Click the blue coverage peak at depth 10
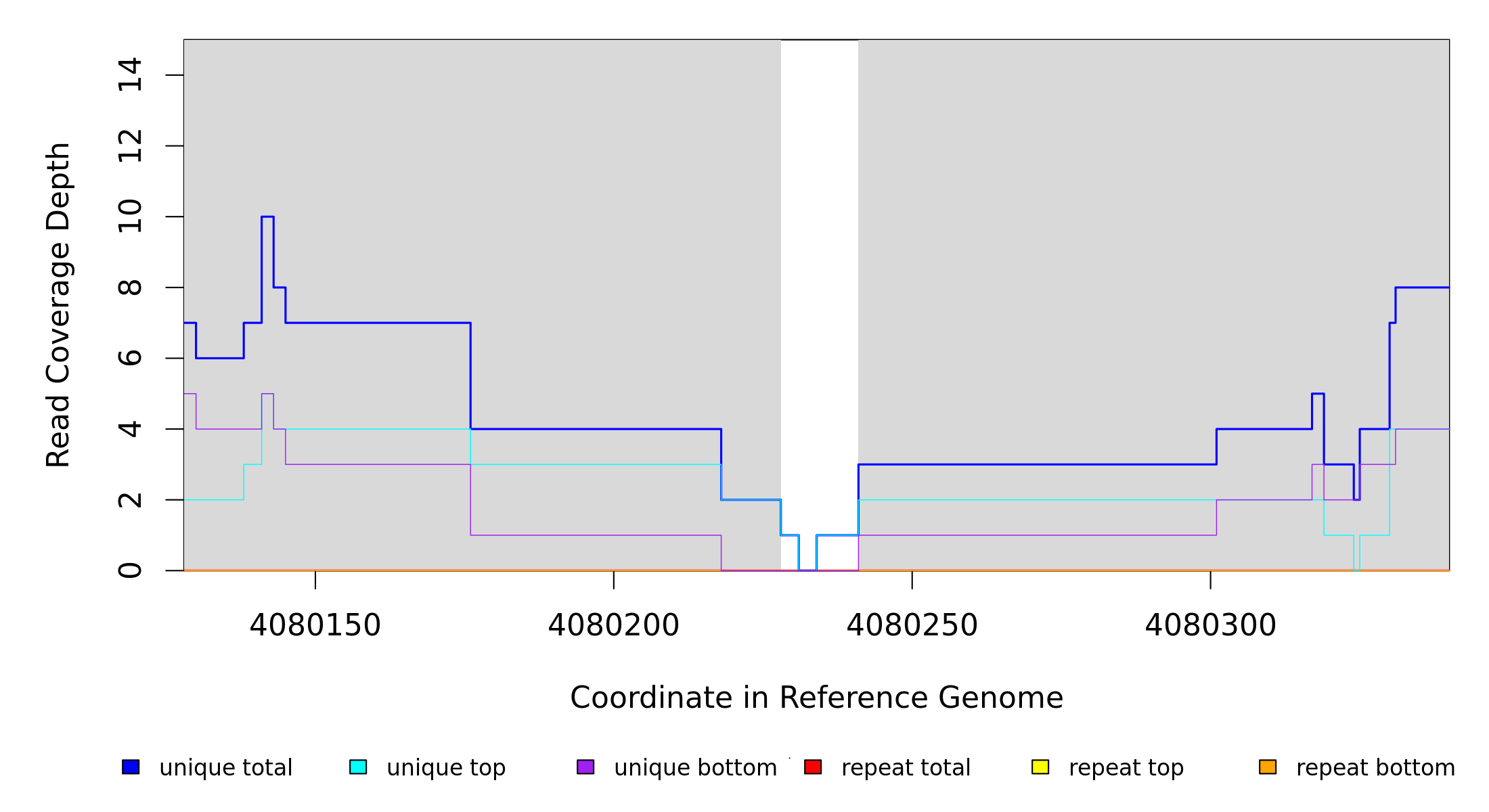Image resolution: width=1489 pixels, height=812 pixels. (x=267, y=217)
